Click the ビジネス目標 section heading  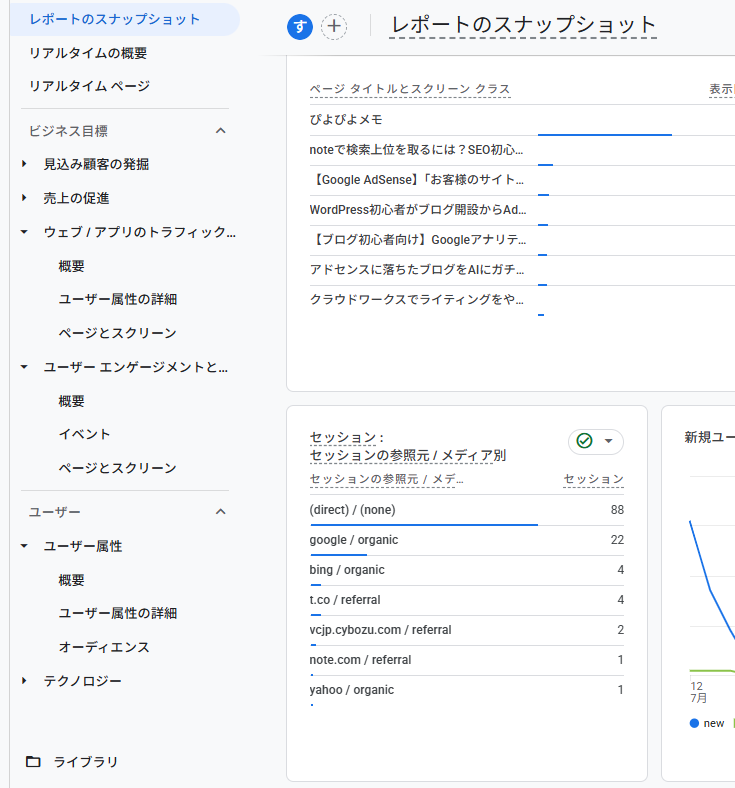68,131
